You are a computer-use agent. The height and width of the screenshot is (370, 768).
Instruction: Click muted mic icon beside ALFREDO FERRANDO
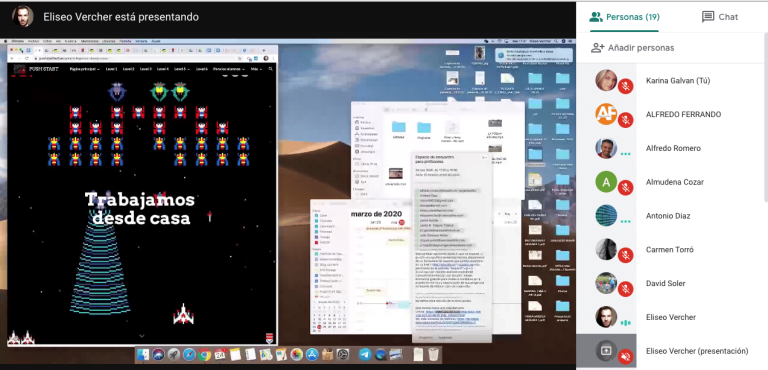point(625,120)
